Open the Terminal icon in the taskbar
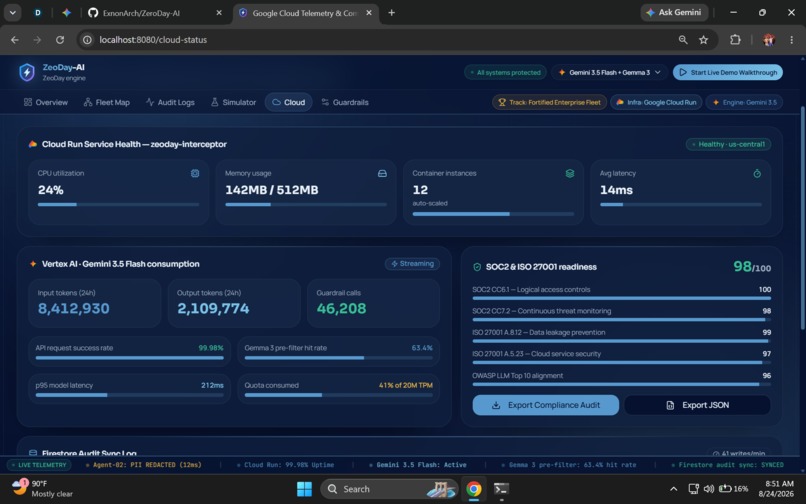 [501, 489]
